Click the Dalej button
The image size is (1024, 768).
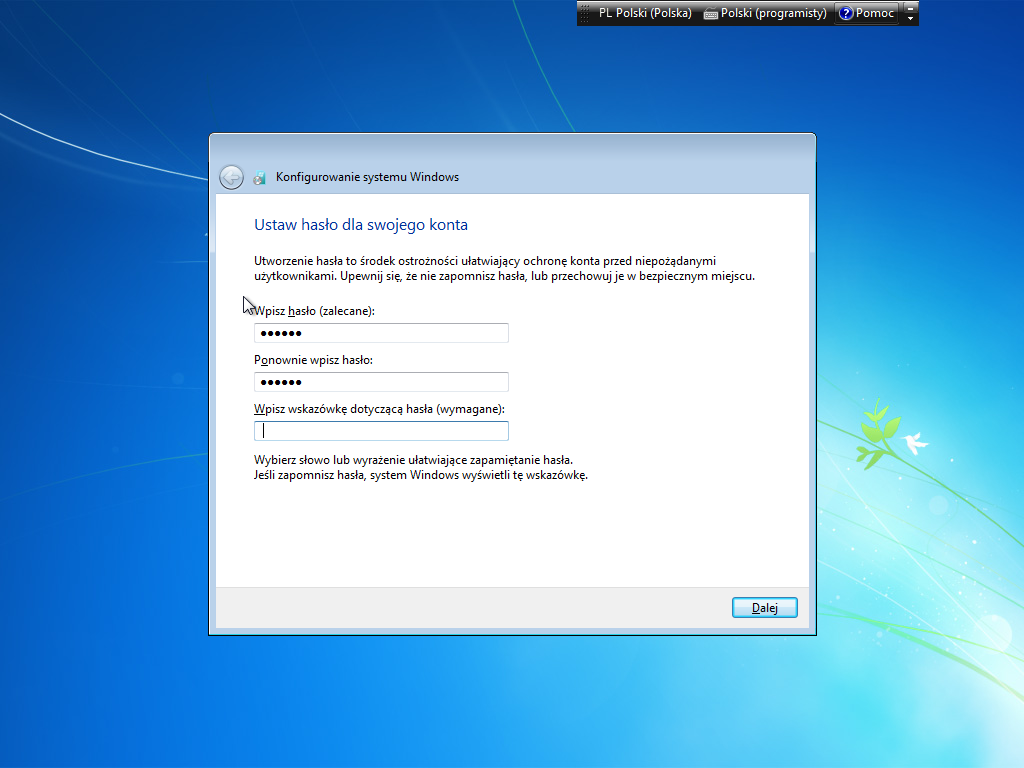[764, 608]
